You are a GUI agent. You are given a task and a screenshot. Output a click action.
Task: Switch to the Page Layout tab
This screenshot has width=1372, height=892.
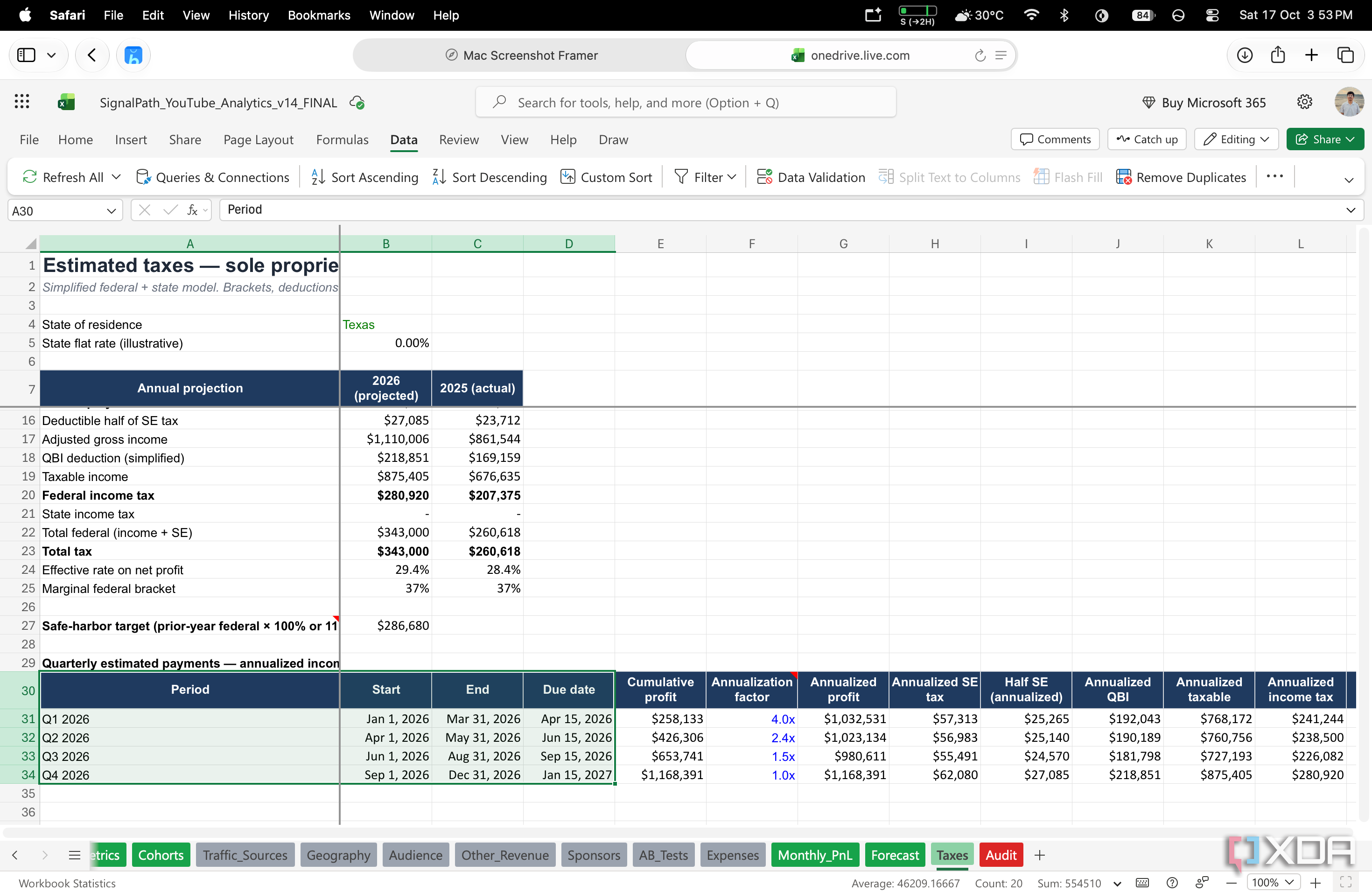(x=258, y=139)
